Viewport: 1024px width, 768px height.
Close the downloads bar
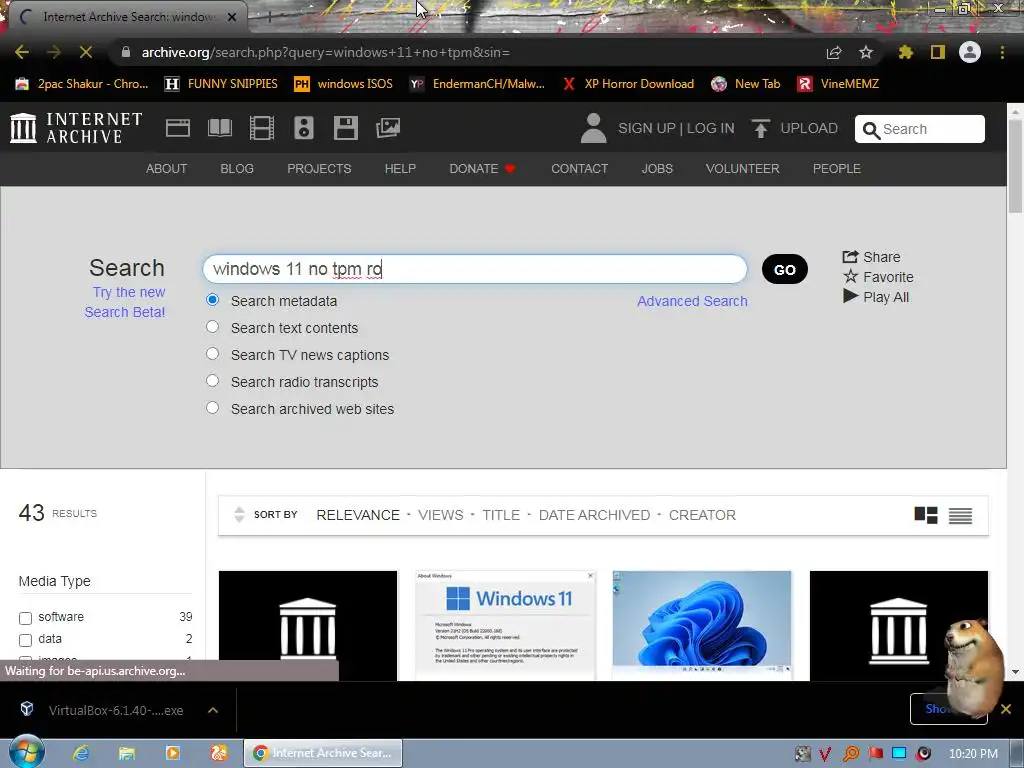pyautogui.click(x=1006, y=709)
